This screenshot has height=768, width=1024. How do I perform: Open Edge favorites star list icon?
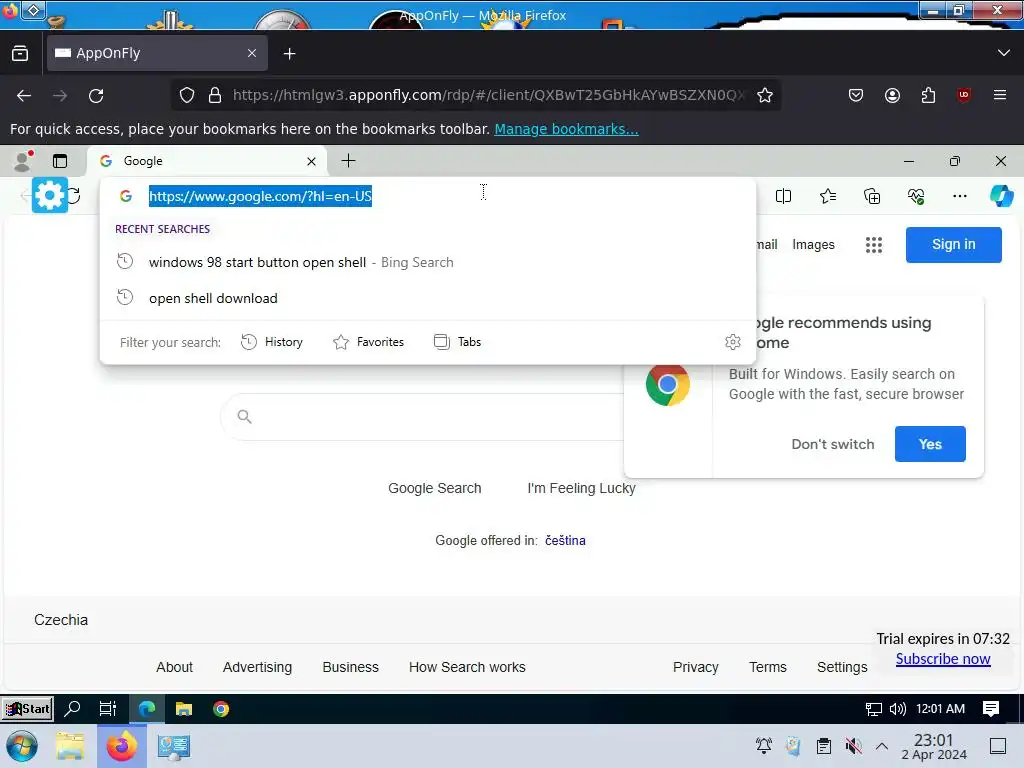(827, 196)
